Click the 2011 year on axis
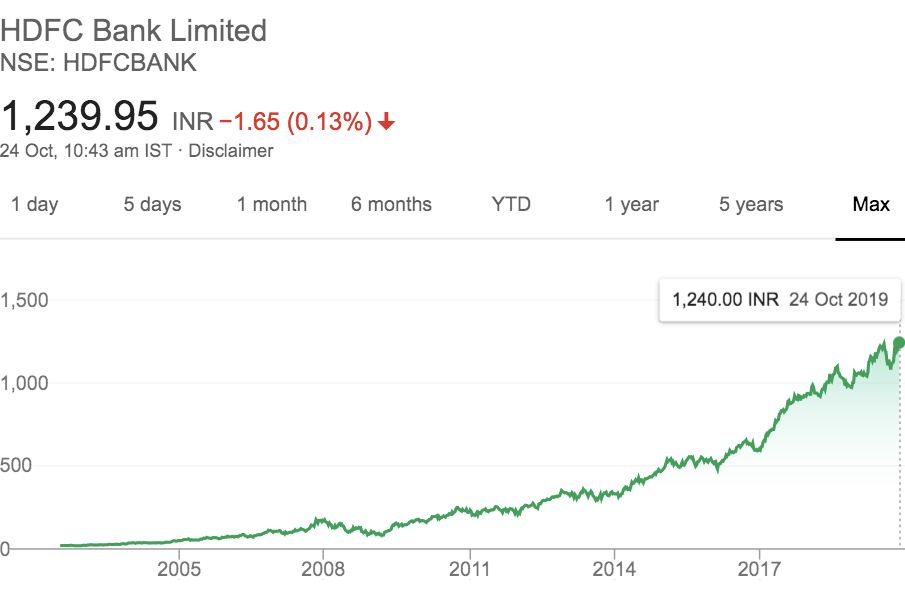Image resolution: width=905 pixels, height=592 pixels. pyautogui.click(x=469, y=570)
